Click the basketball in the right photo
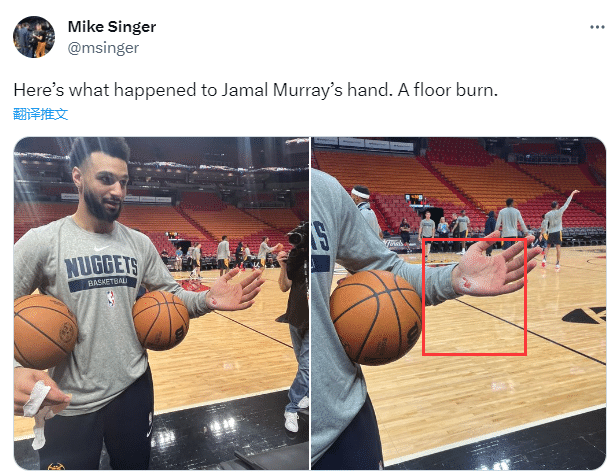The height and width of the screenshot is (473, 607). pos(376,317)
